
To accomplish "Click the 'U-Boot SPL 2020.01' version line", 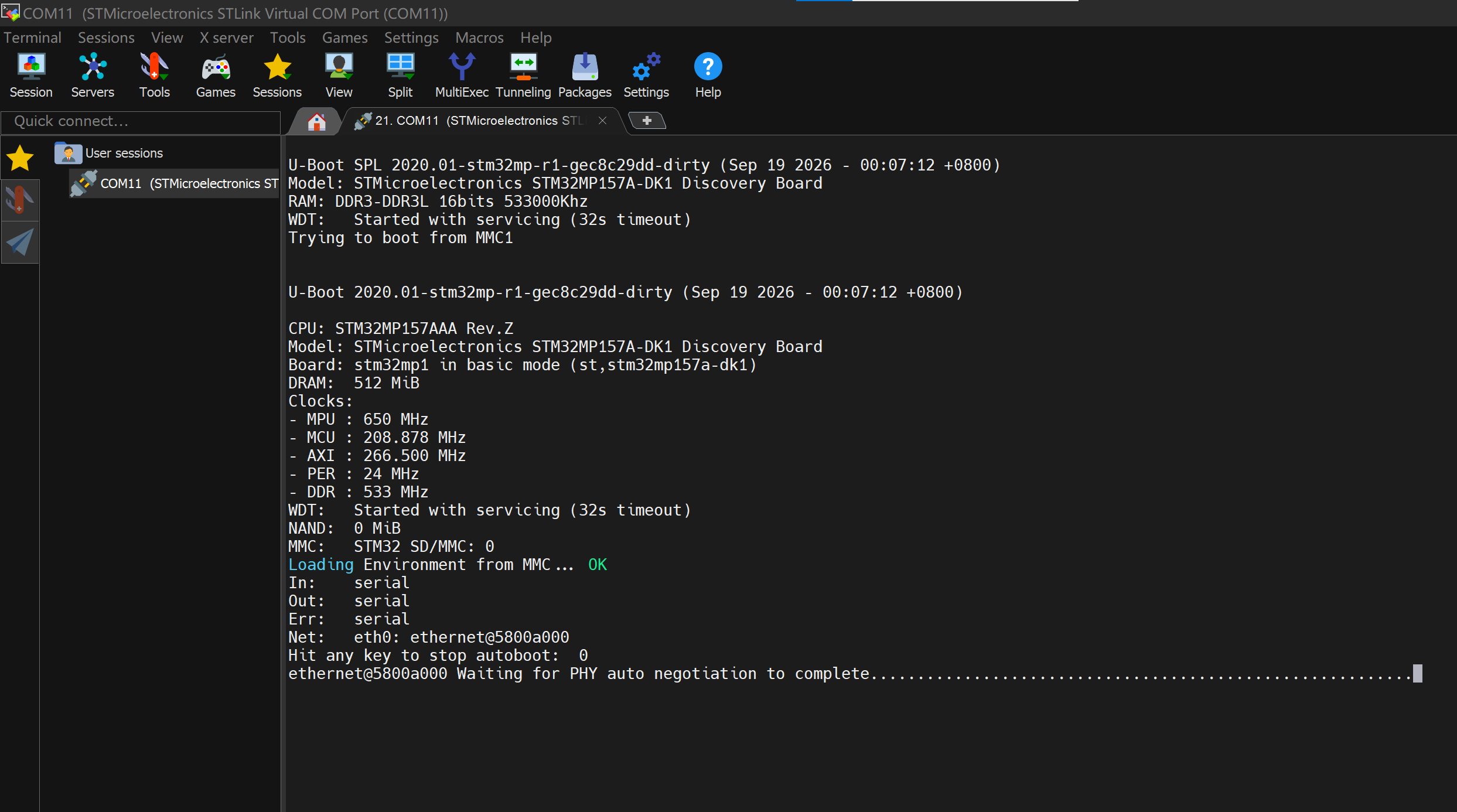I will coord(644,165).
